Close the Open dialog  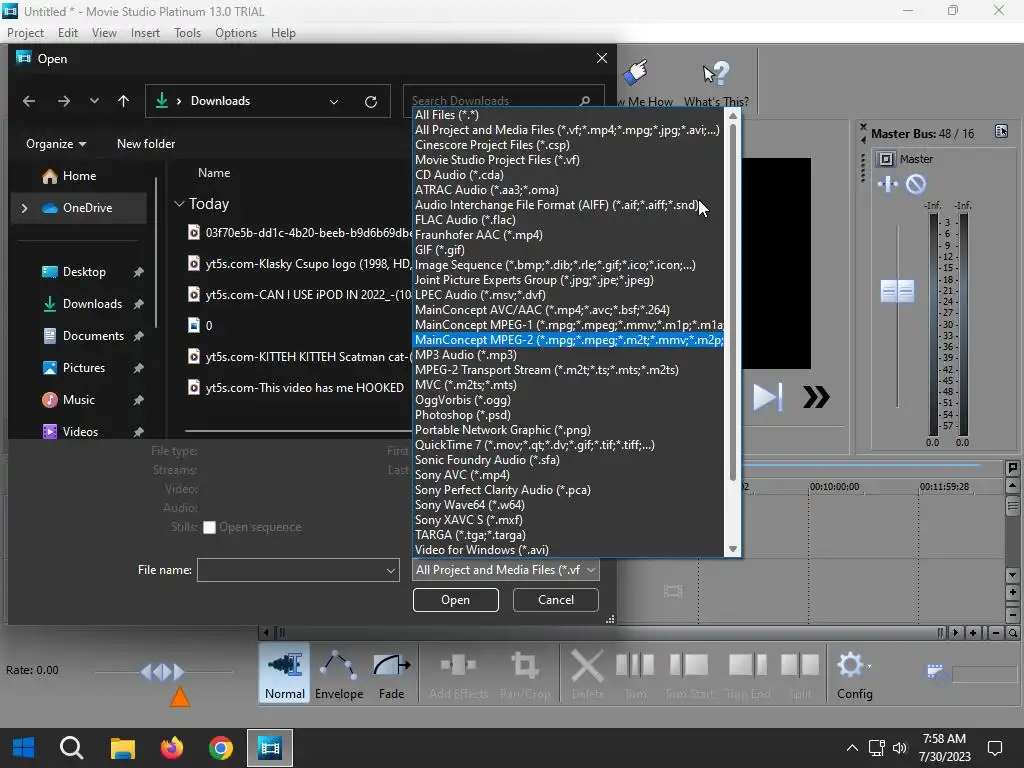click(x=601, y=58)
